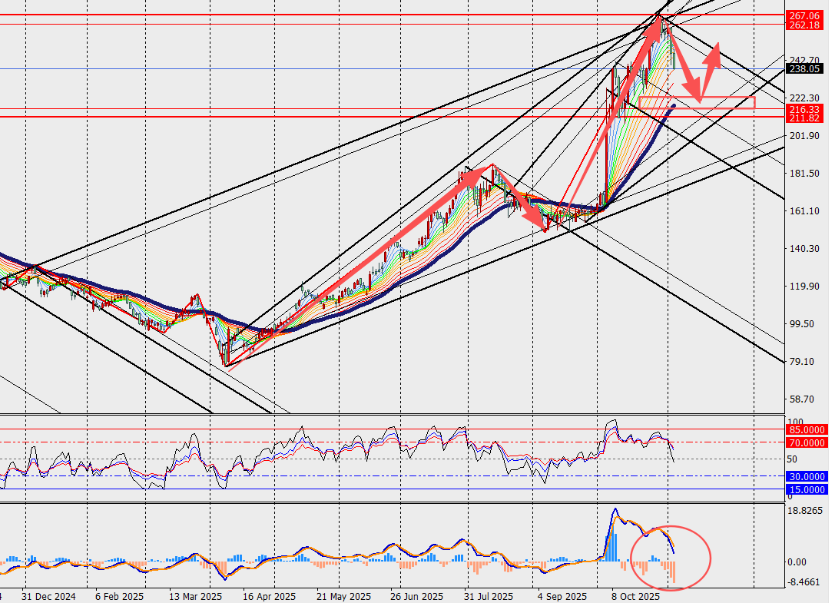Click the 85.0000 overbought level label
This screenshot has width=831, height=603.
point(806,431)
